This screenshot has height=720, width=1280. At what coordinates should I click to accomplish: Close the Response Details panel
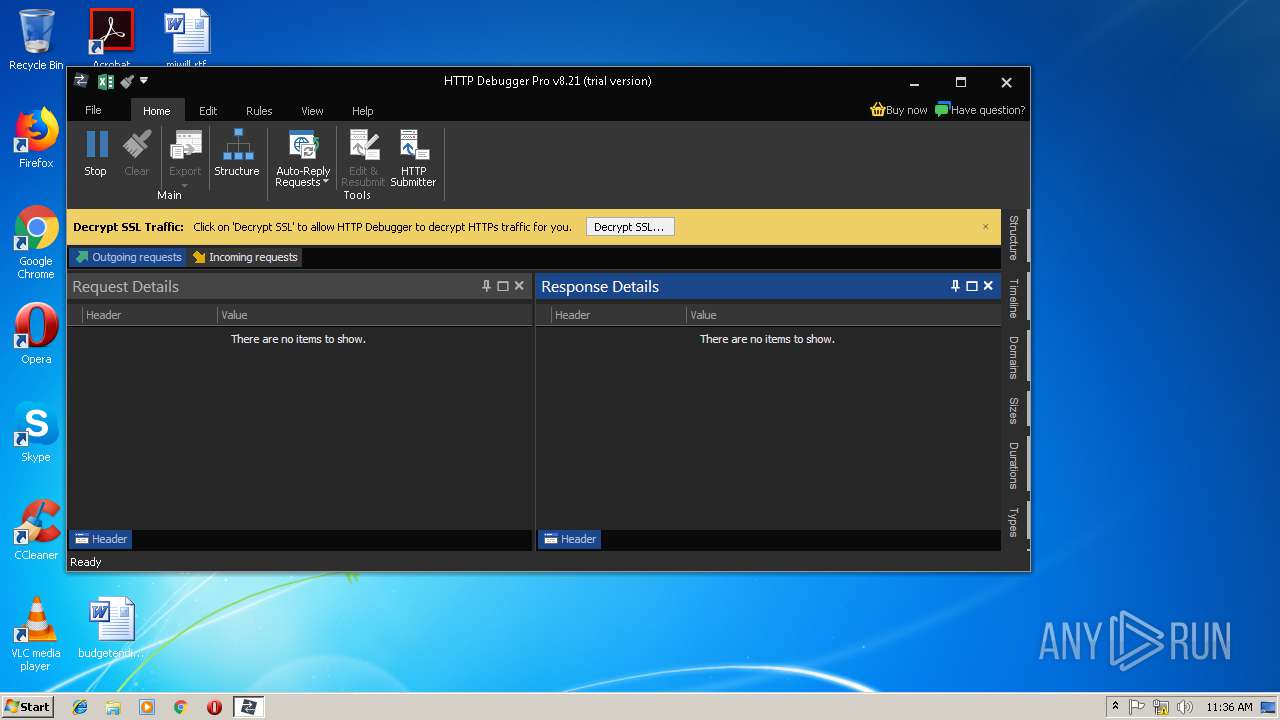(988, 286)
